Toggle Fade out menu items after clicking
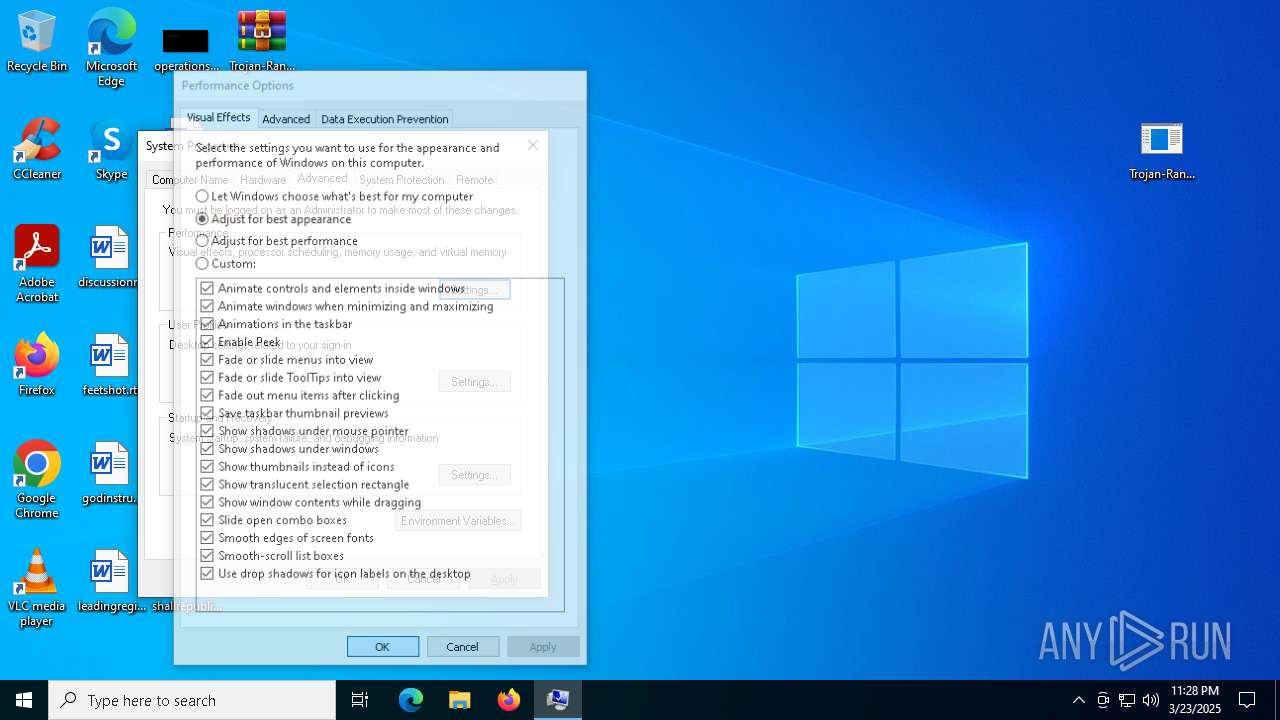 299,395
